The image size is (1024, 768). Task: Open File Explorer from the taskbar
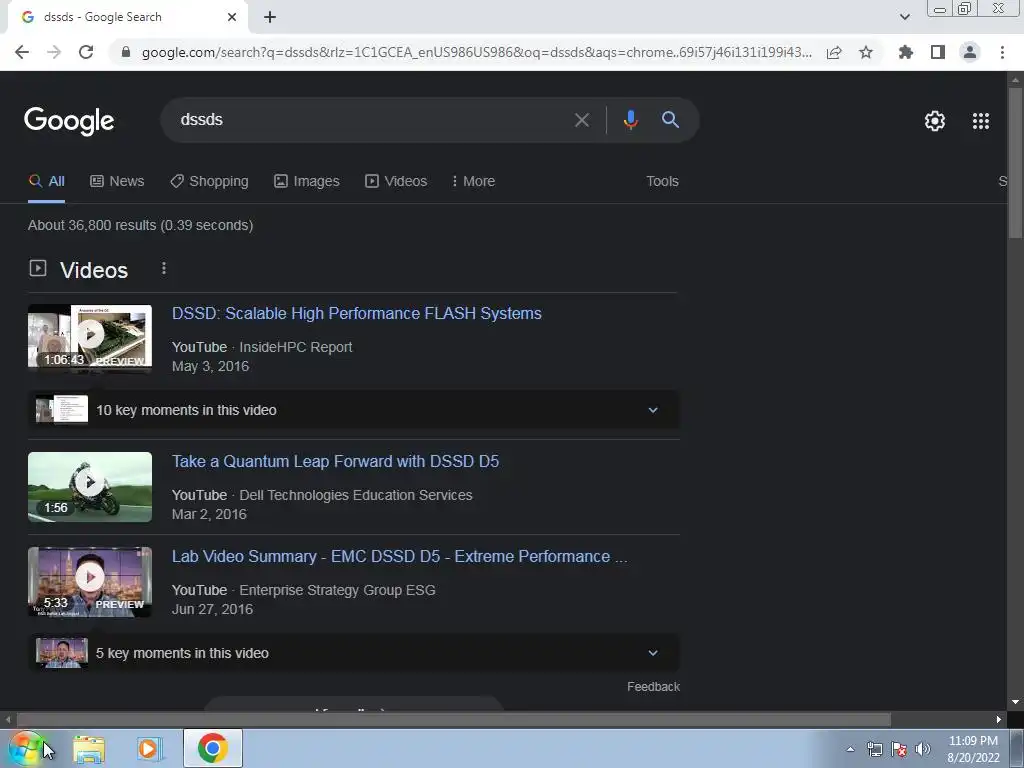coord(89,749)
